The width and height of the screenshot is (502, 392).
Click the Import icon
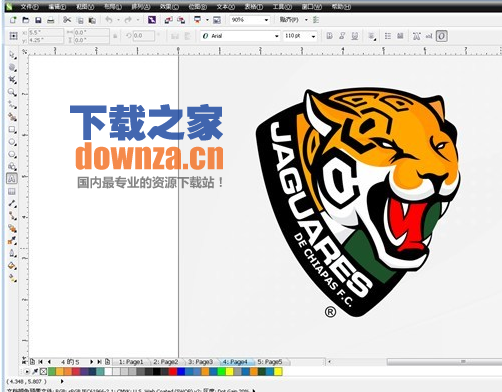[168, 20]
